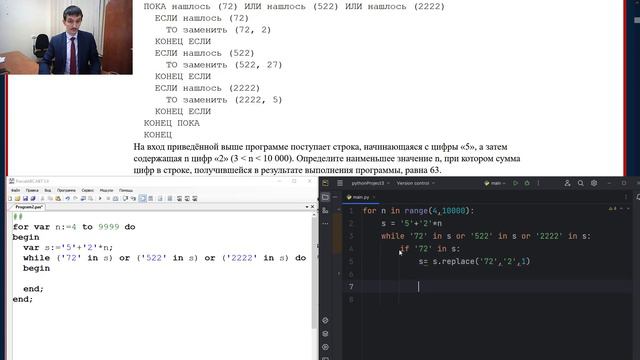Save file with floppy icon in PascalABC
The image size is (640, 360).
coord(25,198)
